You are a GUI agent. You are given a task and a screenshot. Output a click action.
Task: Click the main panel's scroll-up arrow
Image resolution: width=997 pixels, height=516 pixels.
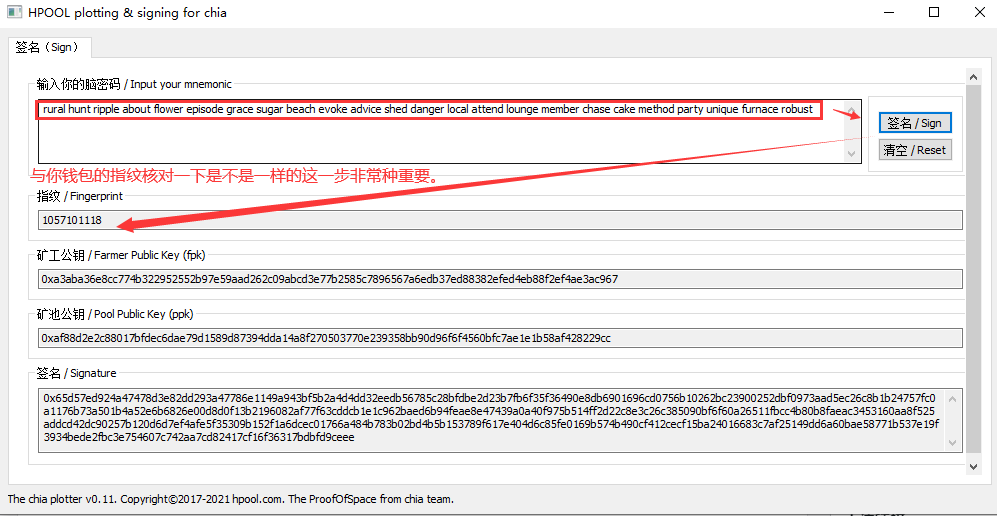point(971,77)
